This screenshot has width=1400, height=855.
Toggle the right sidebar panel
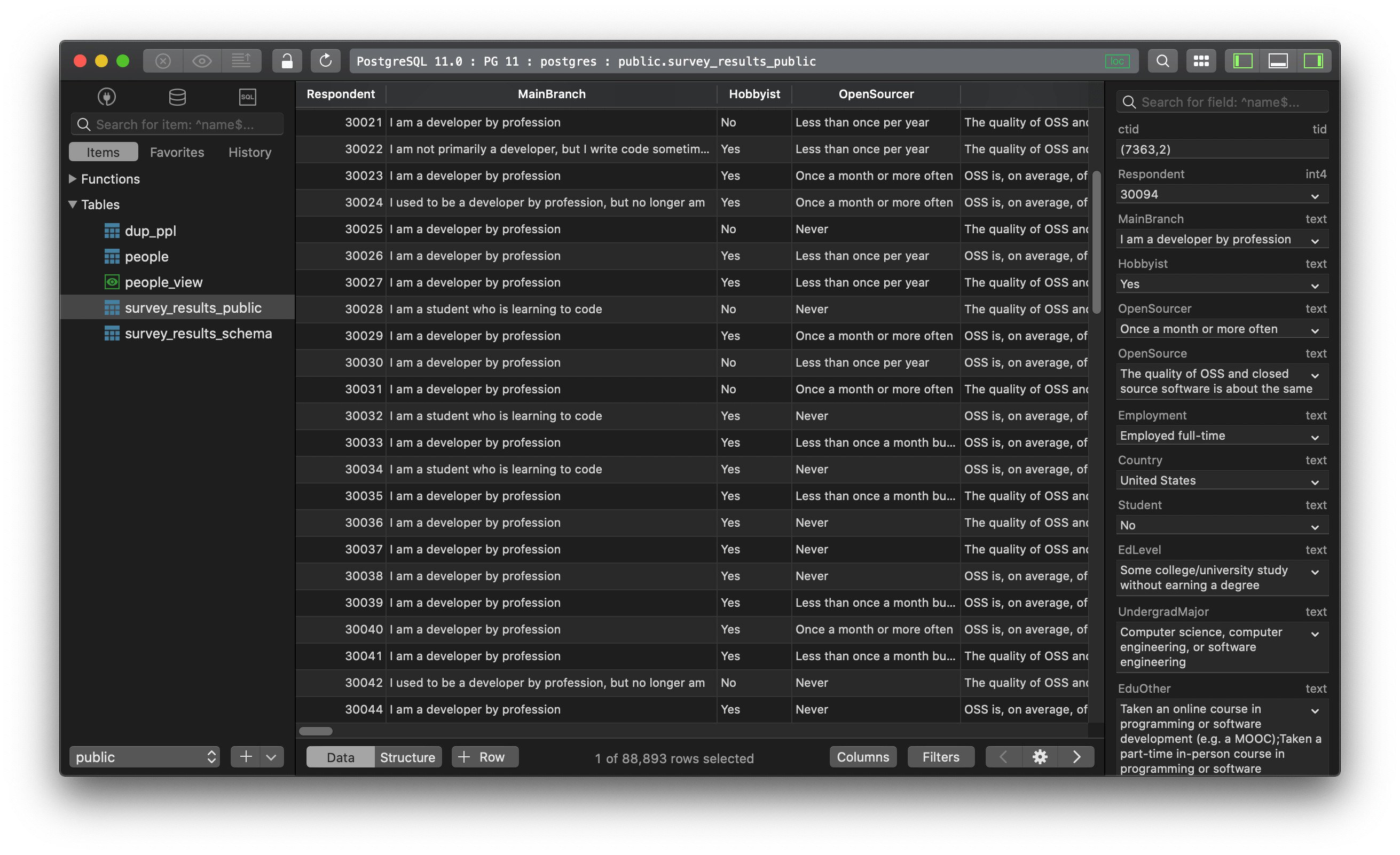click(1313, 61)
